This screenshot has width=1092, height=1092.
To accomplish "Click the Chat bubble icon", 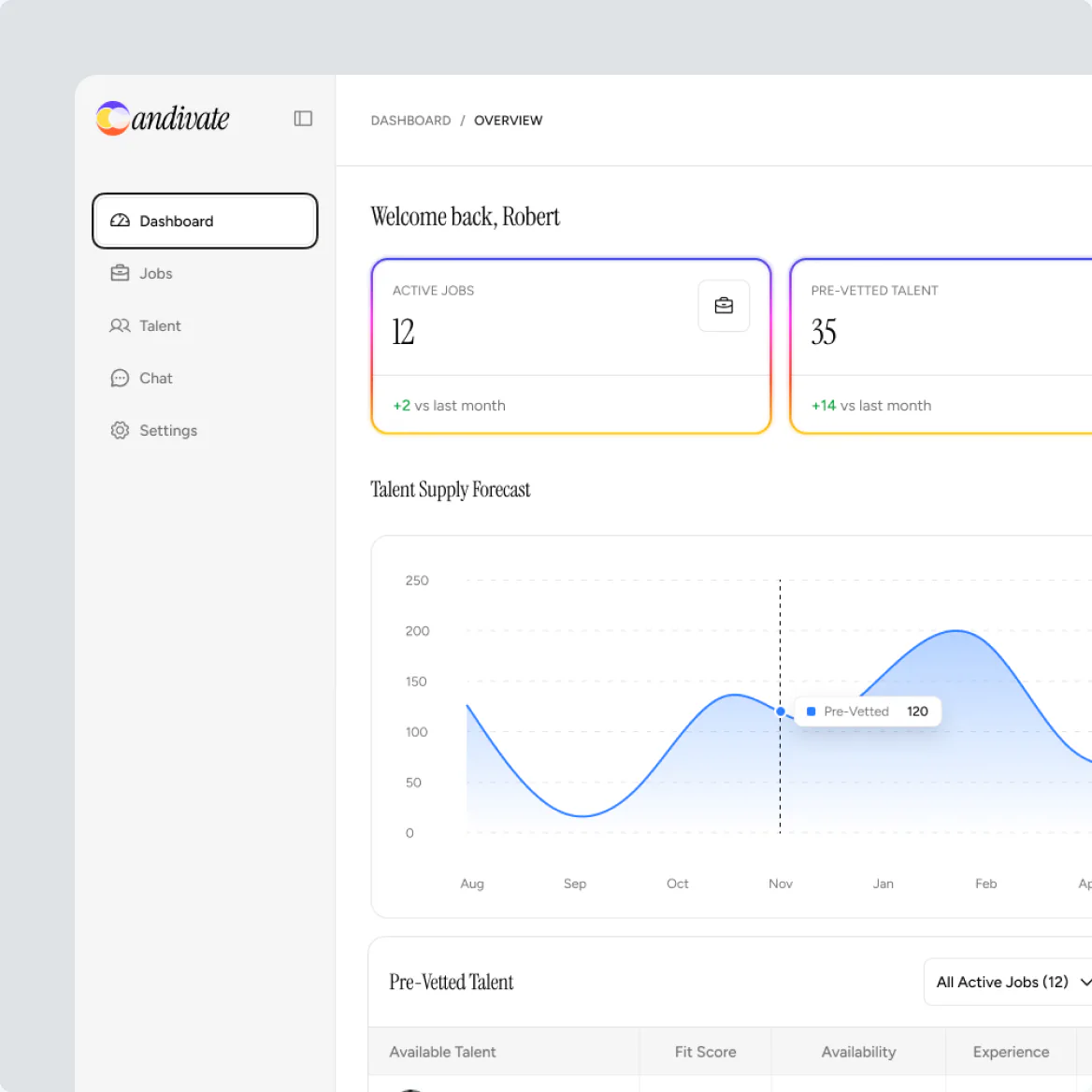I will click(x=120, y=378).
